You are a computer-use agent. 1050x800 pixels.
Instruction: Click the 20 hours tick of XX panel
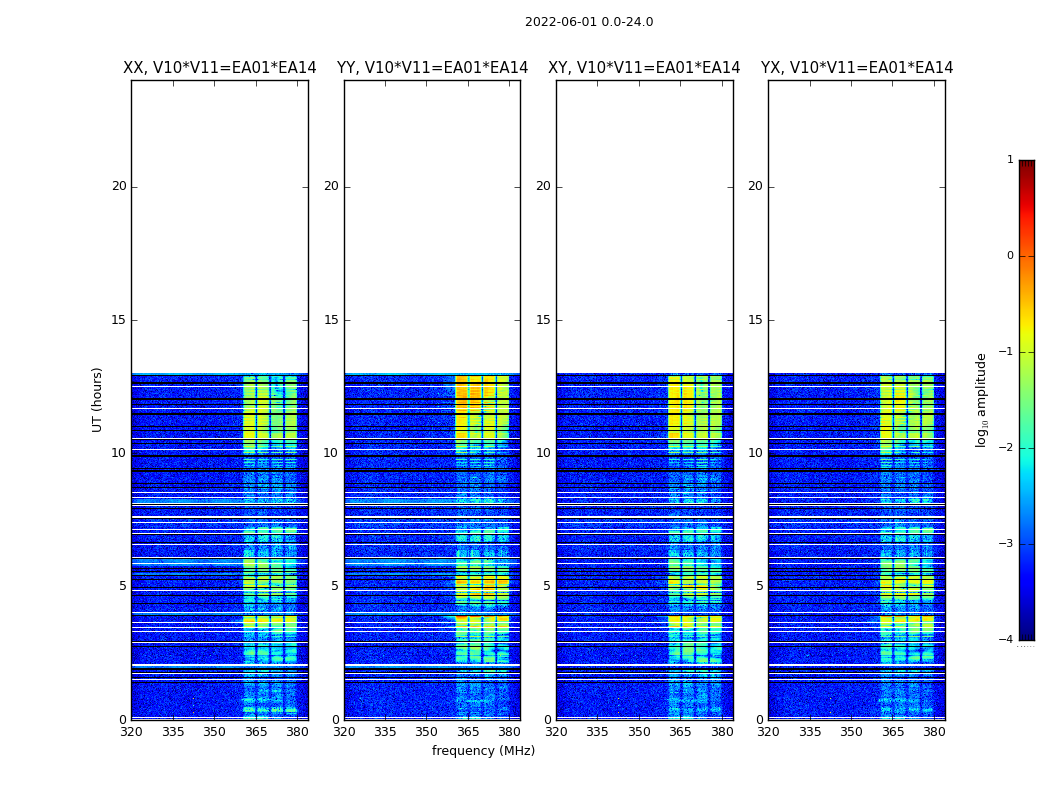pos(119,187)
